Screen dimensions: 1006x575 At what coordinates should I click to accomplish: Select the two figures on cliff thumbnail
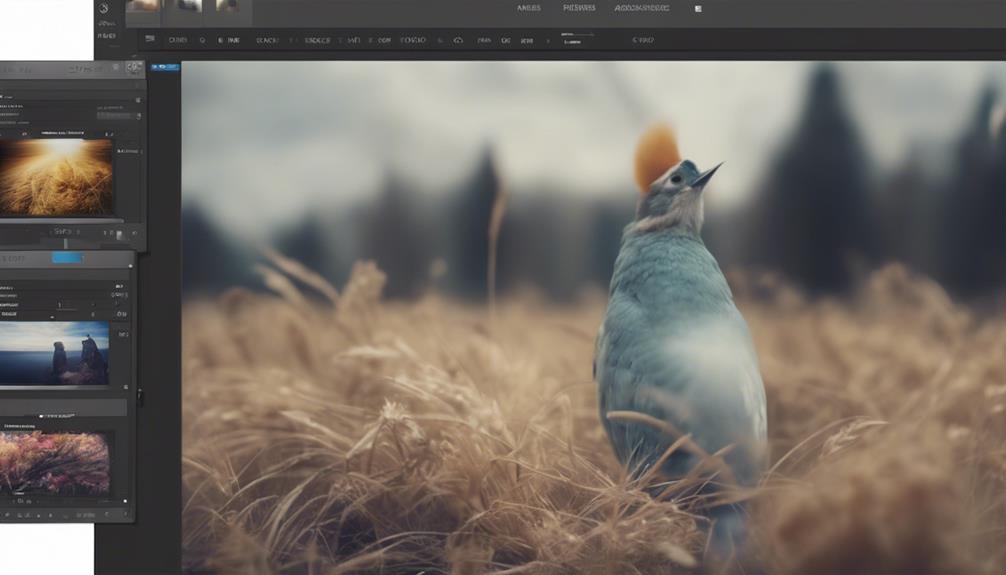point(55,354)
